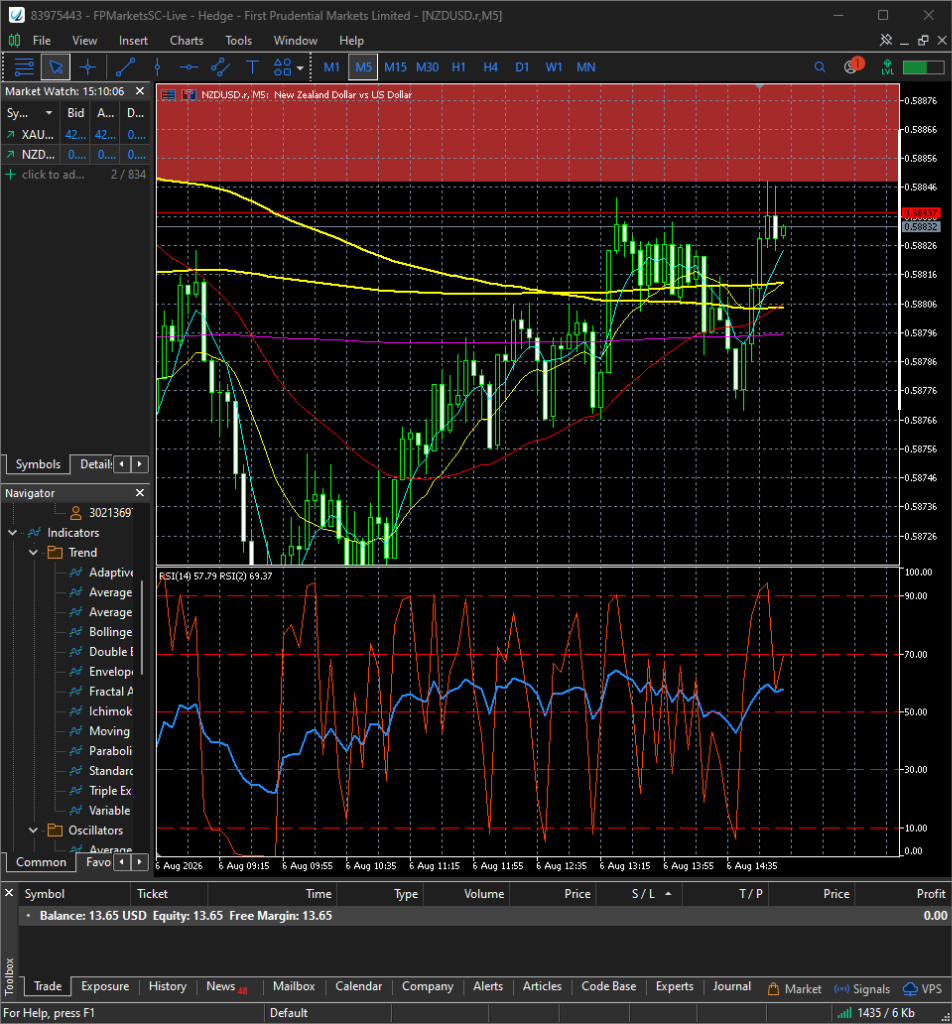Switch chart to M15 timeframe
Image resolution: width=952 pixels, height=1024 pixels.
click(395, 67)
